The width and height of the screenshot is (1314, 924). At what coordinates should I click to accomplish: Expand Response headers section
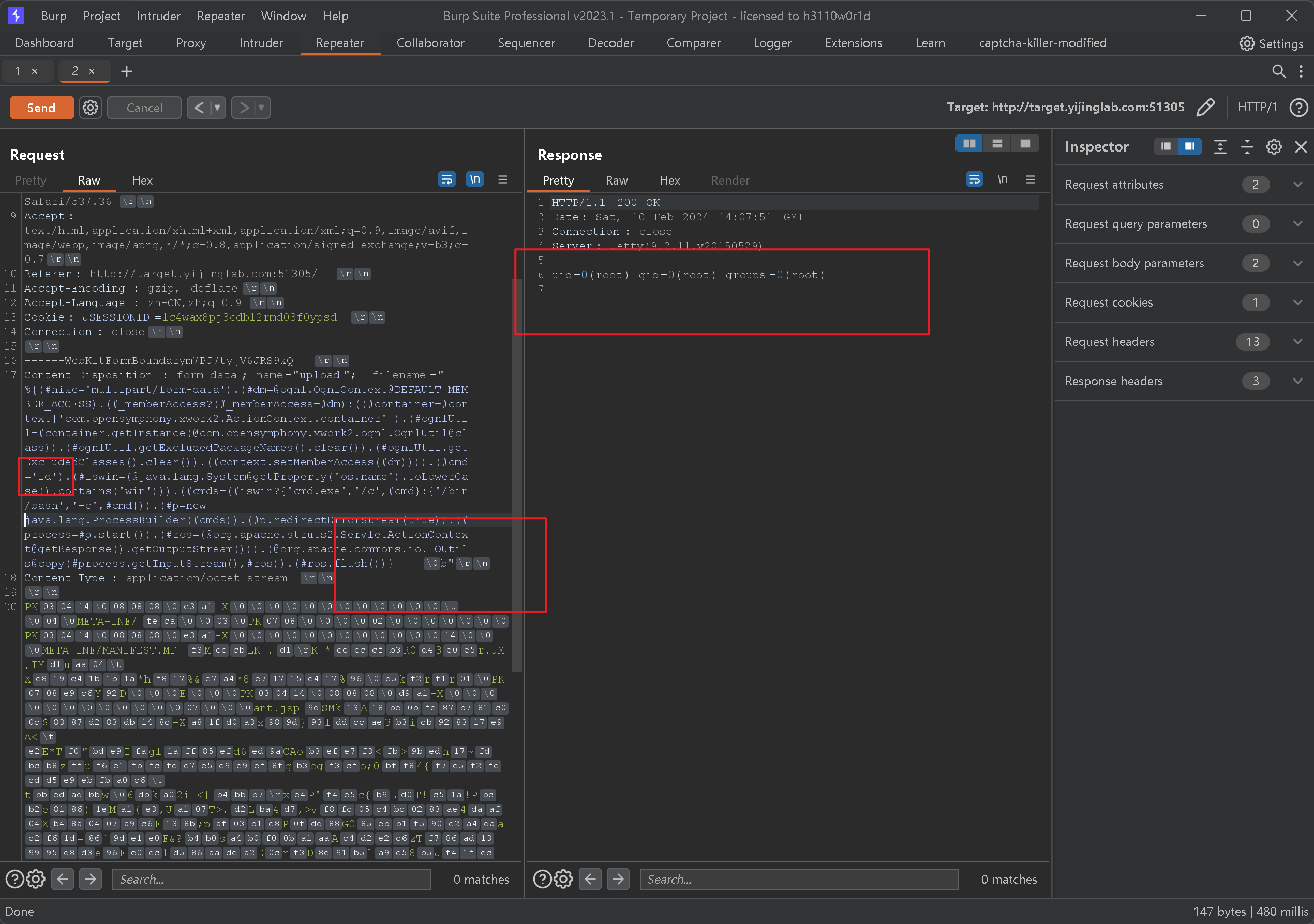coord(1297,381)
